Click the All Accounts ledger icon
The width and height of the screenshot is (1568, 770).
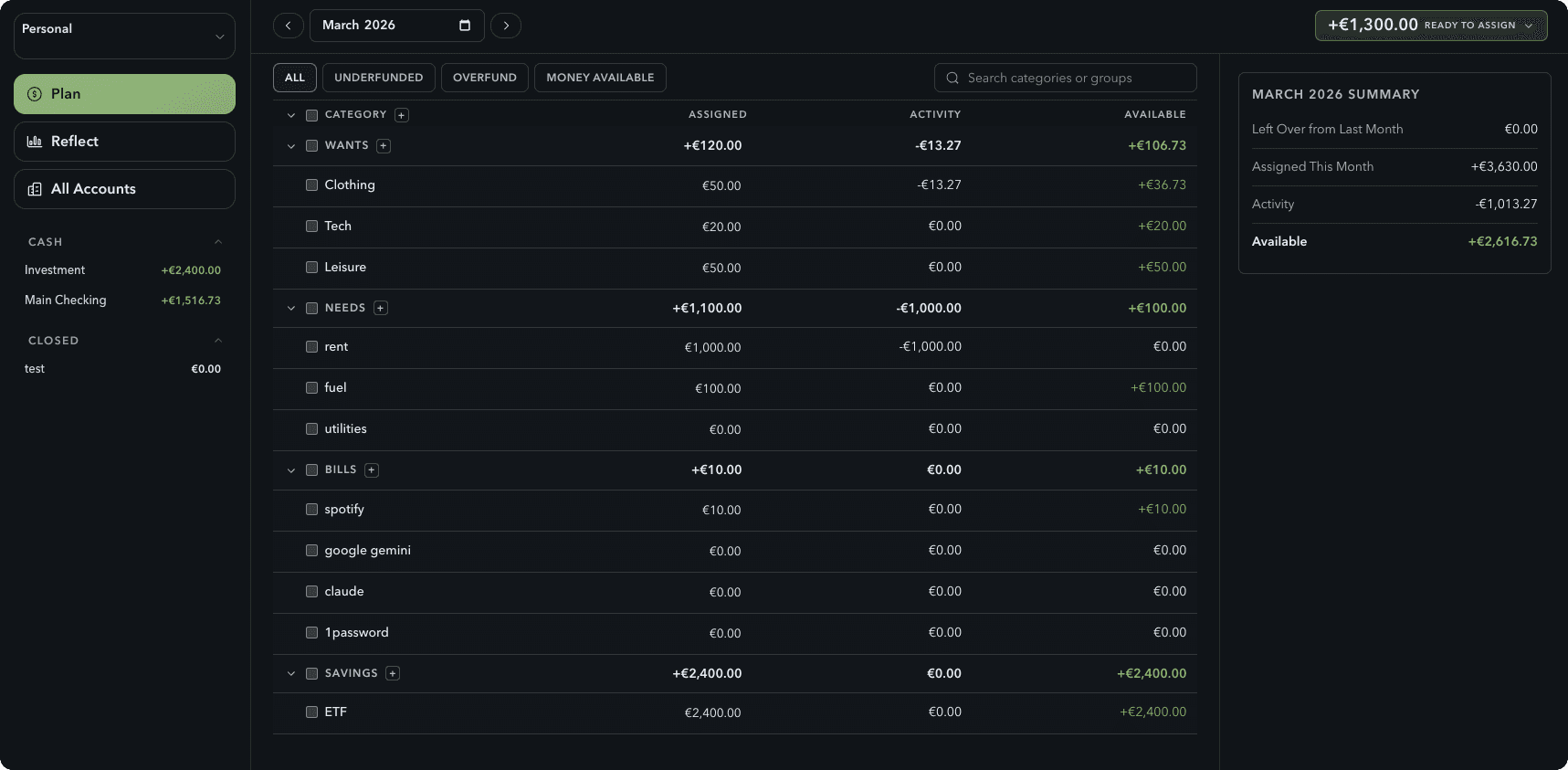[35, 189]
